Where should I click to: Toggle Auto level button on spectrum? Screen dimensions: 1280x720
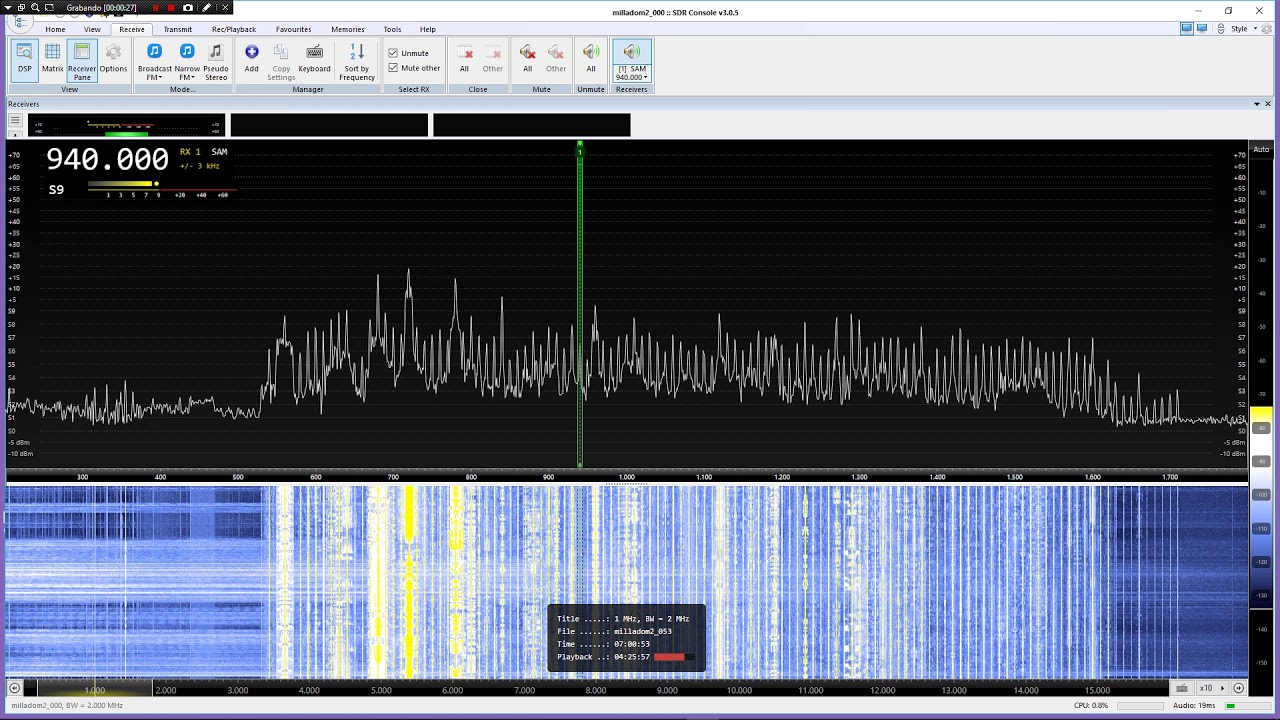1261,149
